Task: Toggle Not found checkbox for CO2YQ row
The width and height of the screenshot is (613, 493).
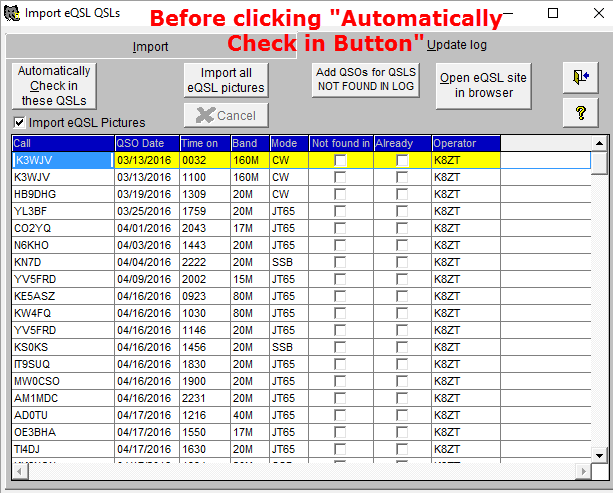Action: (340, 228)
